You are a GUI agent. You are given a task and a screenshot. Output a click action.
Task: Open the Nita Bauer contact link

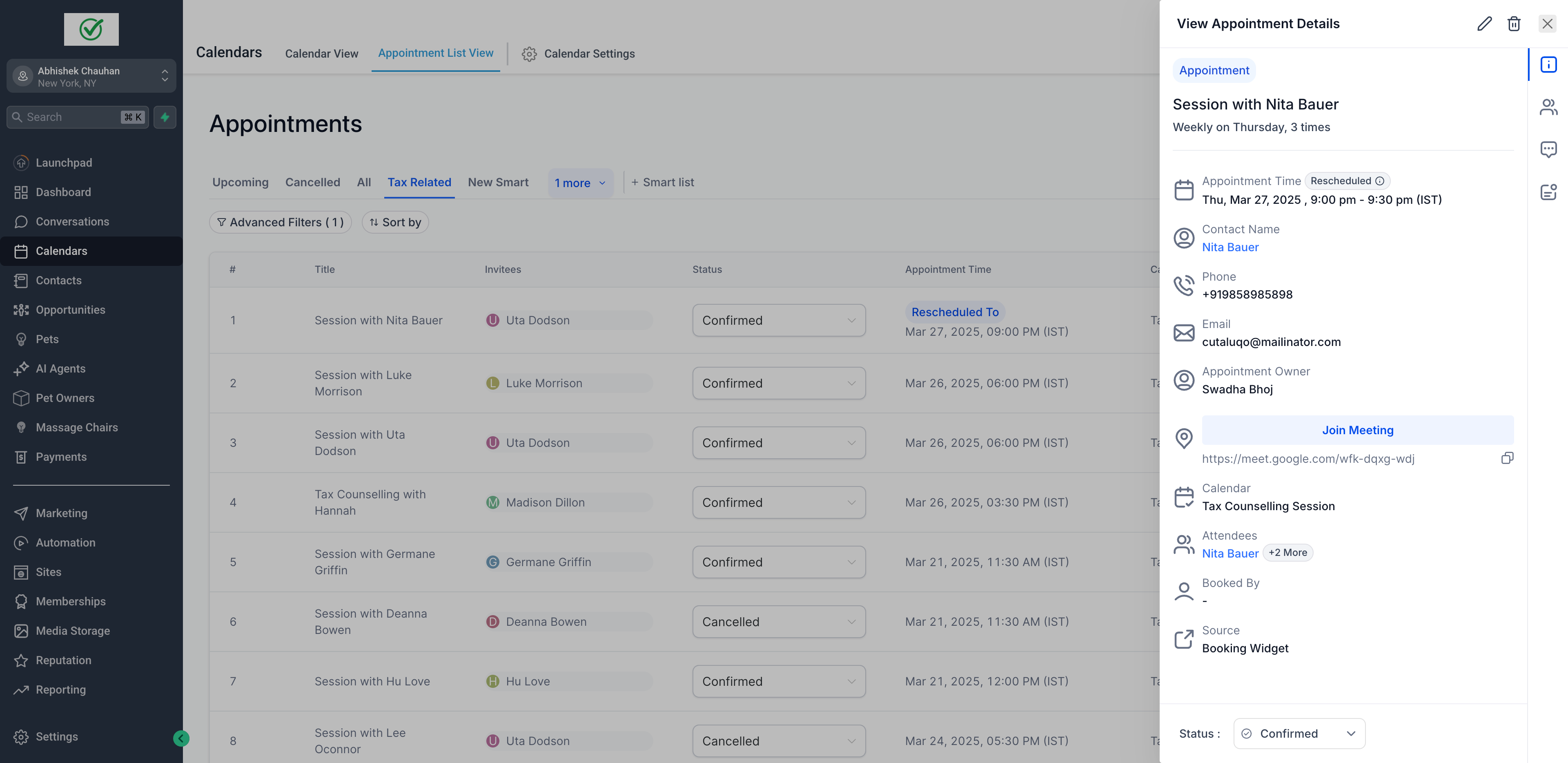[x=1229, y=247]
